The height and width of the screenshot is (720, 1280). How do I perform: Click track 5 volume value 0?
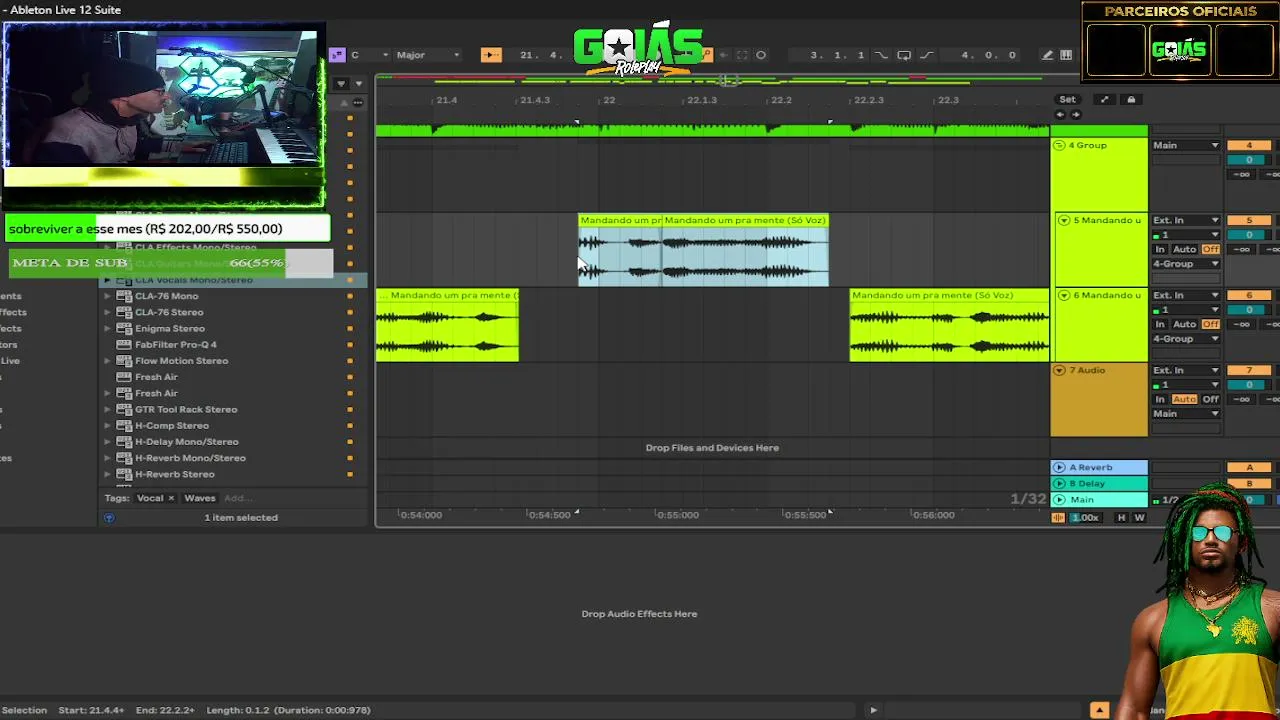(1249, 235)
